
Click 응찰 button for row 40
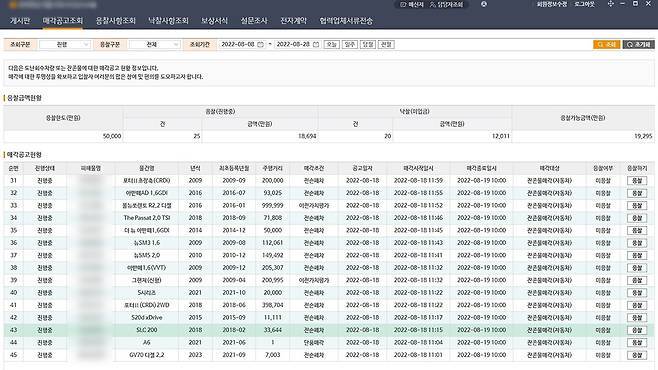pos(637,293)
